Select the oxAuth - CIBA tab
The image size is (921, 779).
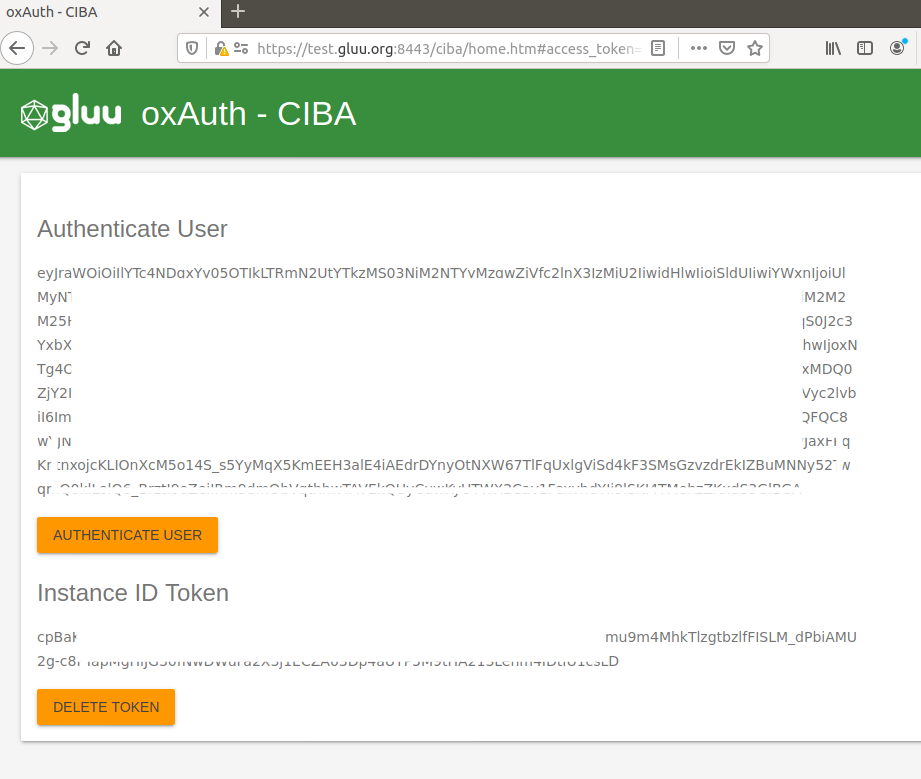coord(100,14)
